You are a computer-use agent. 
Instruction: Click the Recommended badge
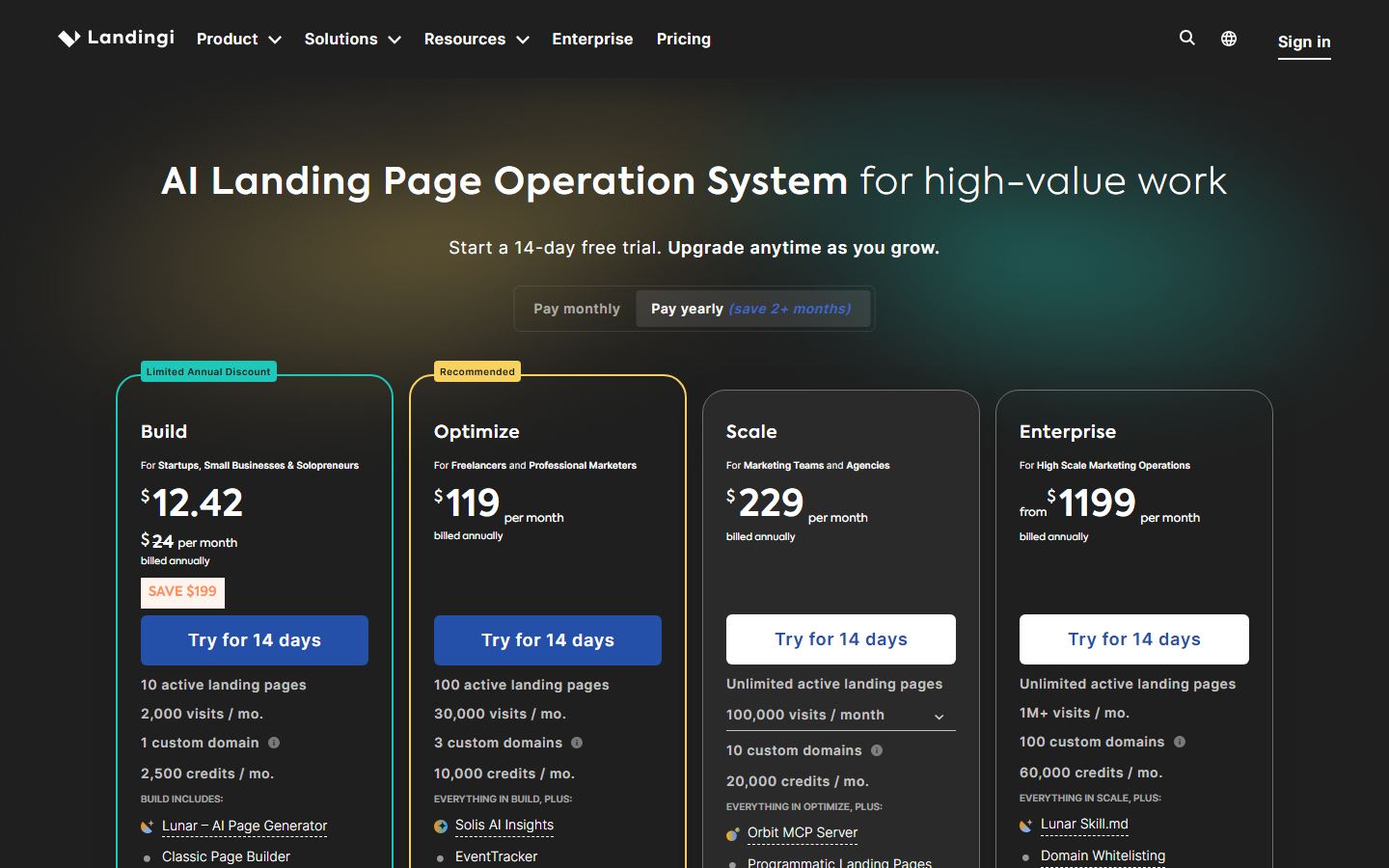477,371
